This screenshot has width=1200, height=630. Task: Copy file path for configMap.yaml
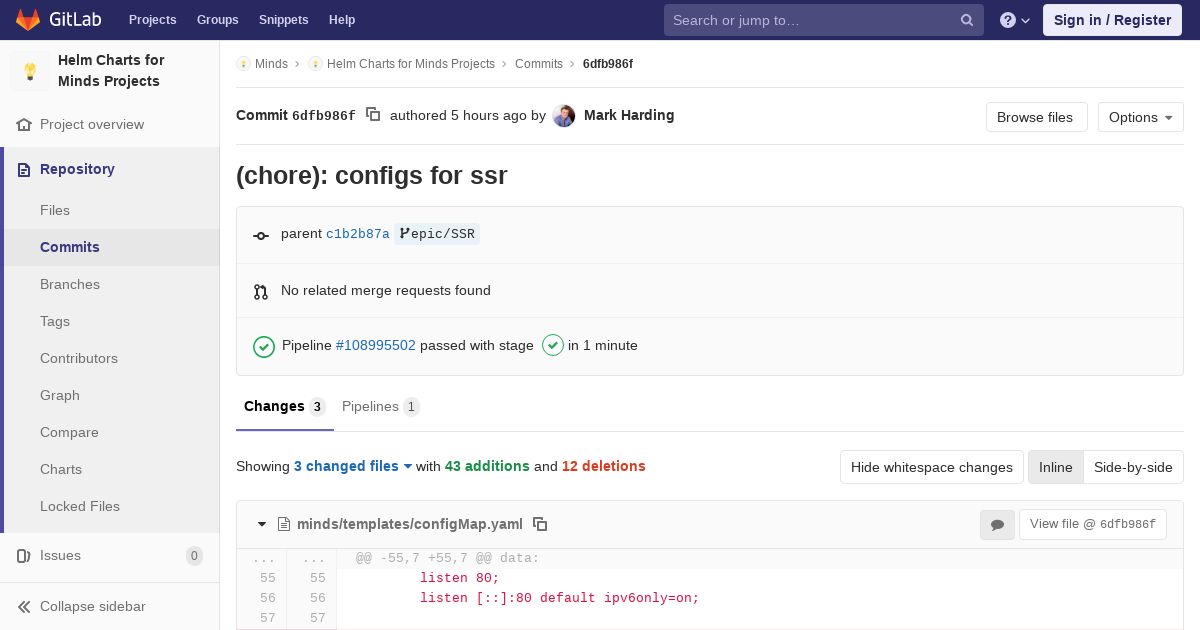click(x=540, y=524)
